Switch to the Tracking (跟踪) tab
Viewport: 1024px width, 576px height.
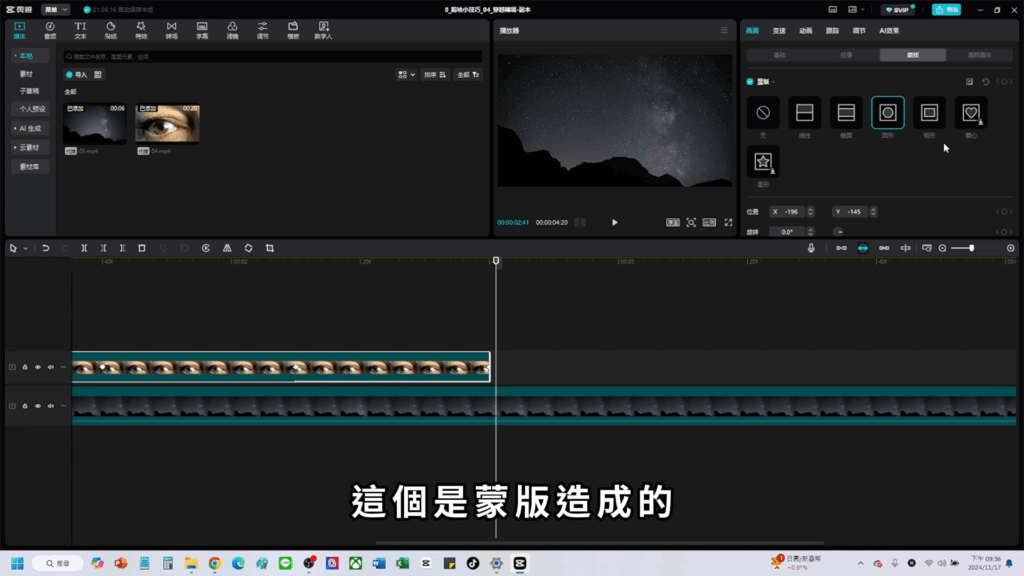click(832, 31)
